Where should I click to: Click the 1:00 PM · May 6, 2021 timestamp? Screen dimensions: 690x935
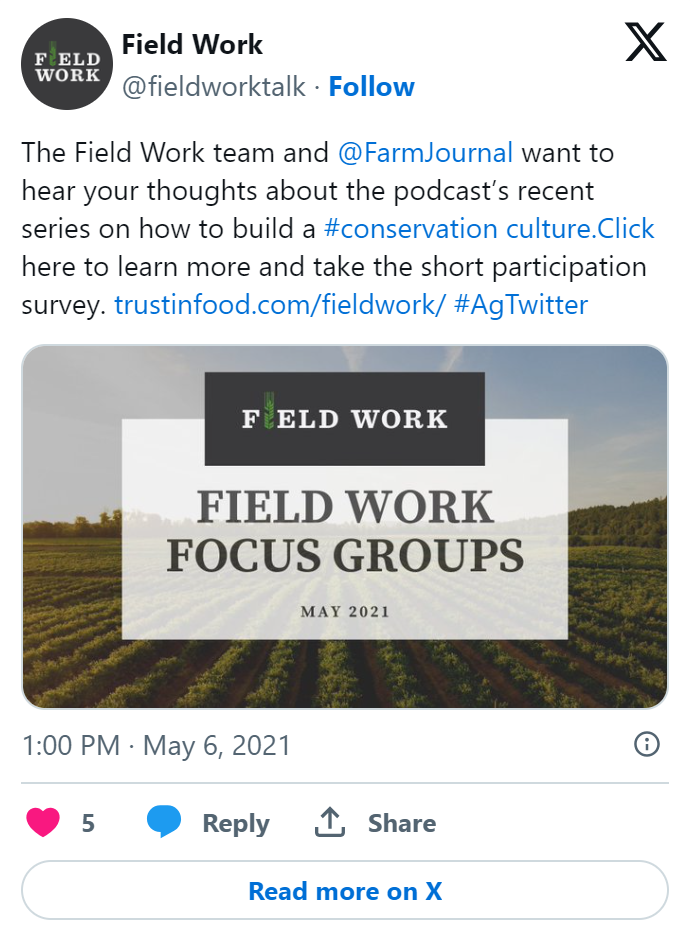pos(156,745)
